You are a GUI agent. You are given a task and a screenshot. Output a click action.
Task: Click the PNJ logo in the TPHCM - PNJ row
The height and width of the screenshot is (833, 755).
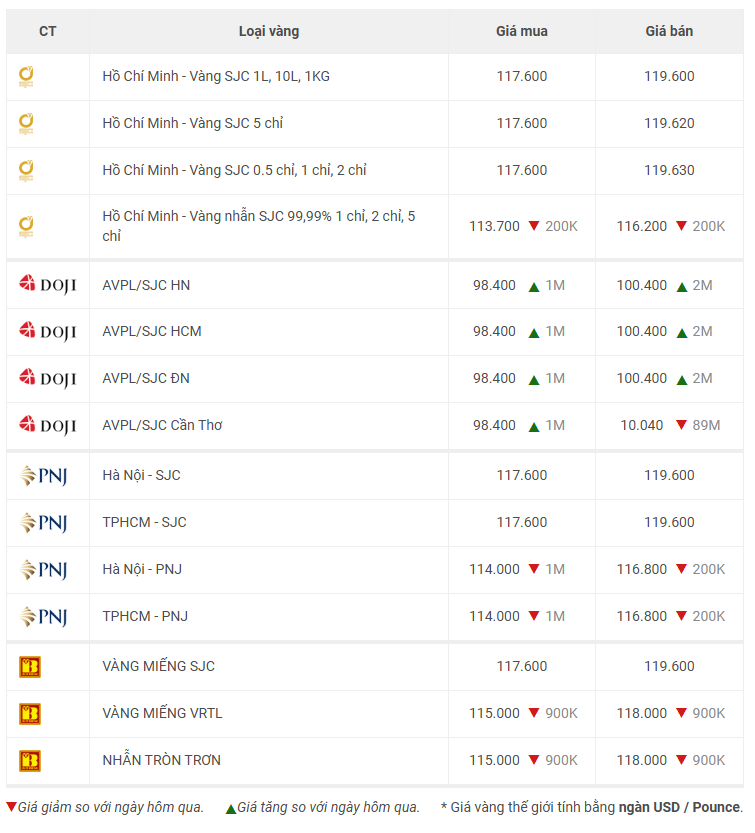click(x=43, y=616)
